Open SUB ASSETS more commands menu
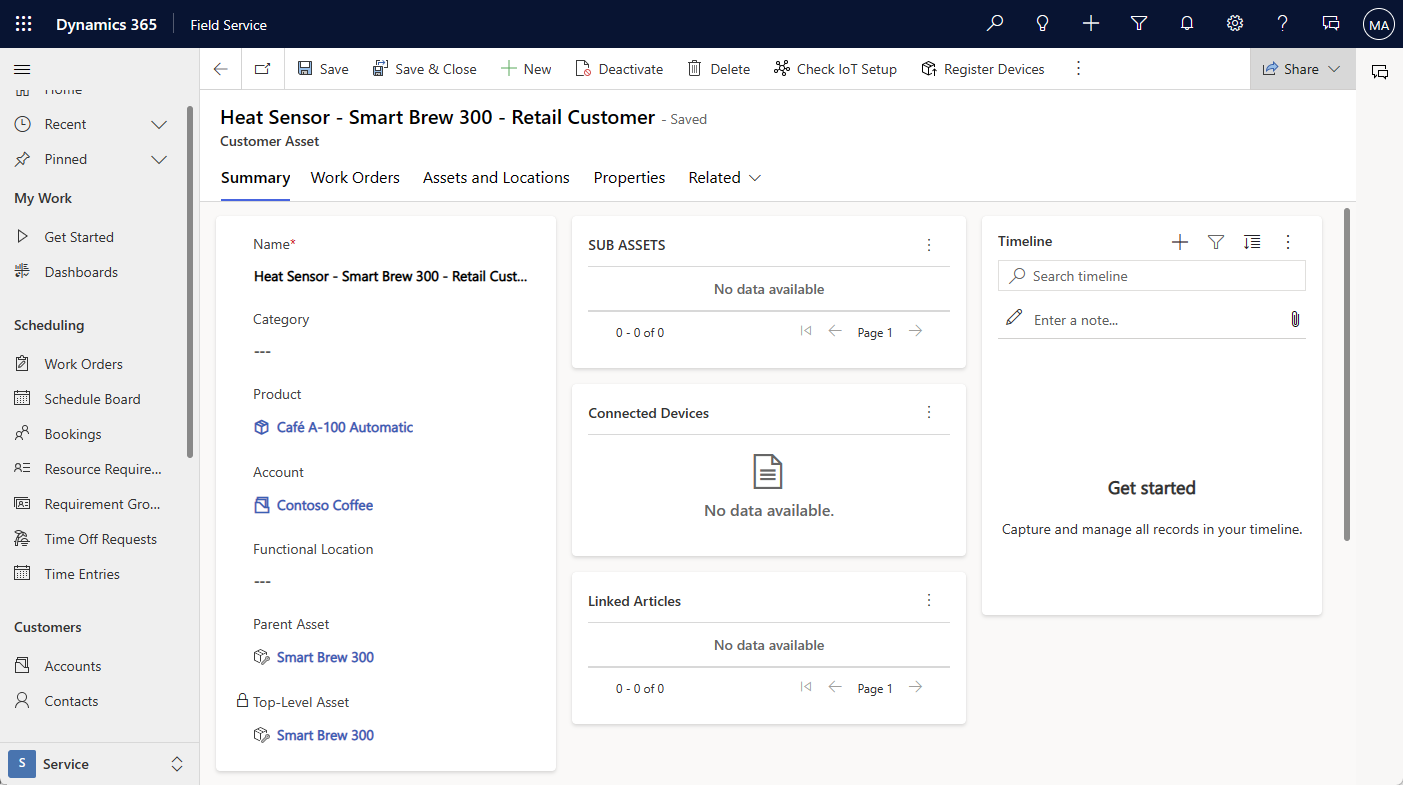The width and height of the screenshot is (1403, 785). 929,245
